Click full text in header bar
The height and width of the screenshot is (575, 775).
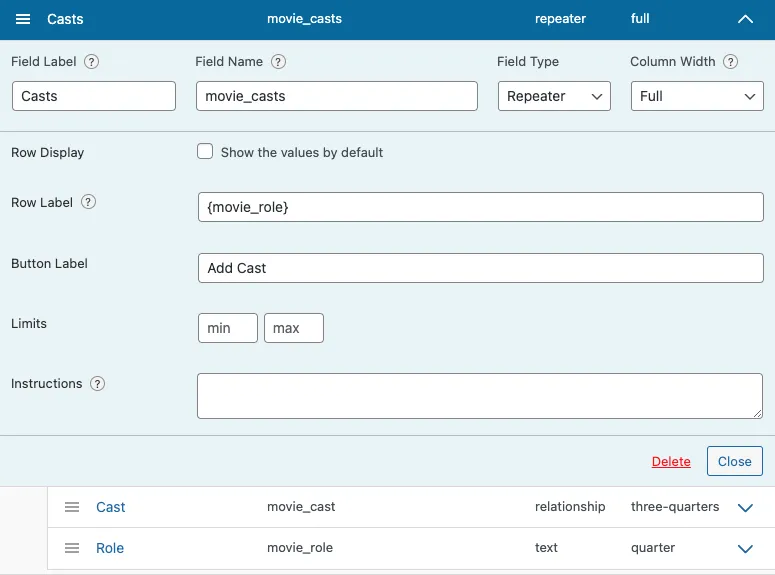click(640, 19)
